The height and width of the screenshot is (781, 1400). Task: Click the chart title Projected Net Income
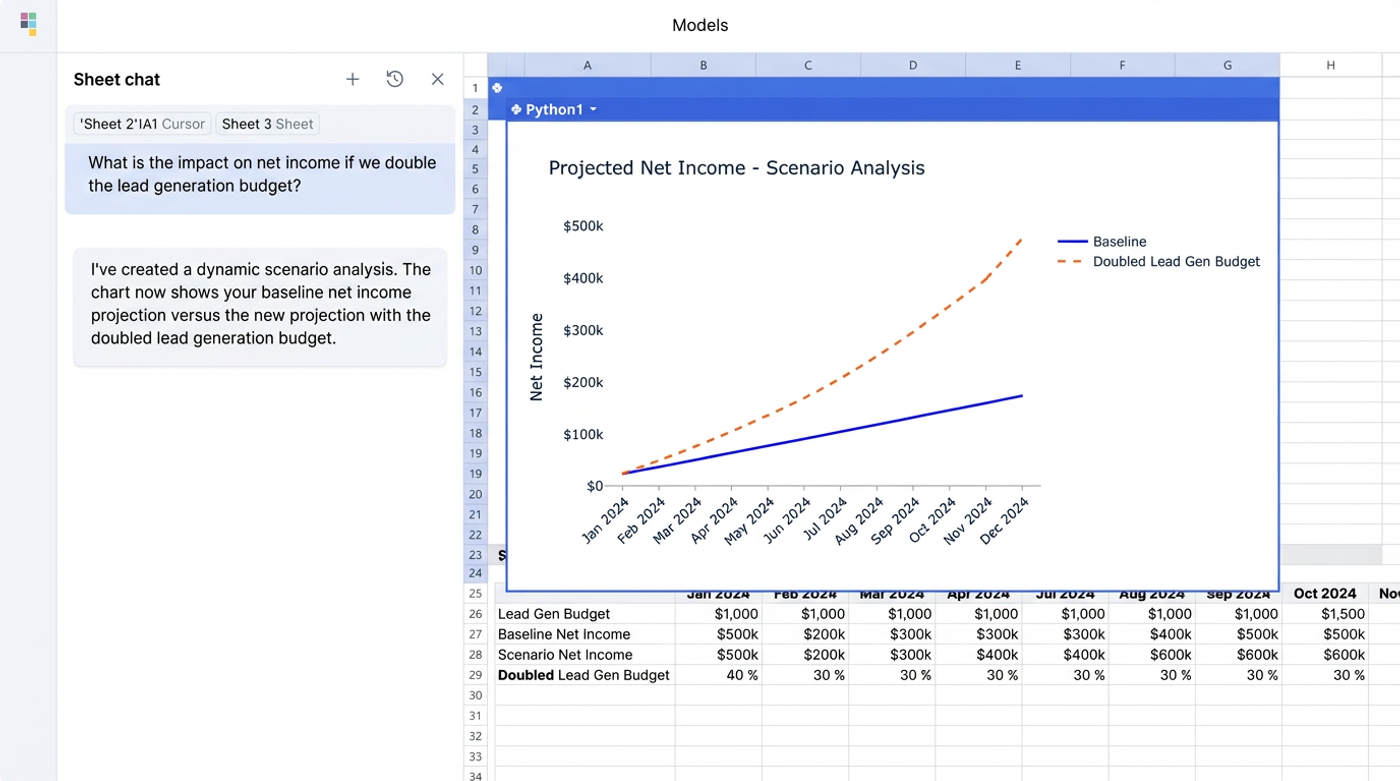(737, 168)
